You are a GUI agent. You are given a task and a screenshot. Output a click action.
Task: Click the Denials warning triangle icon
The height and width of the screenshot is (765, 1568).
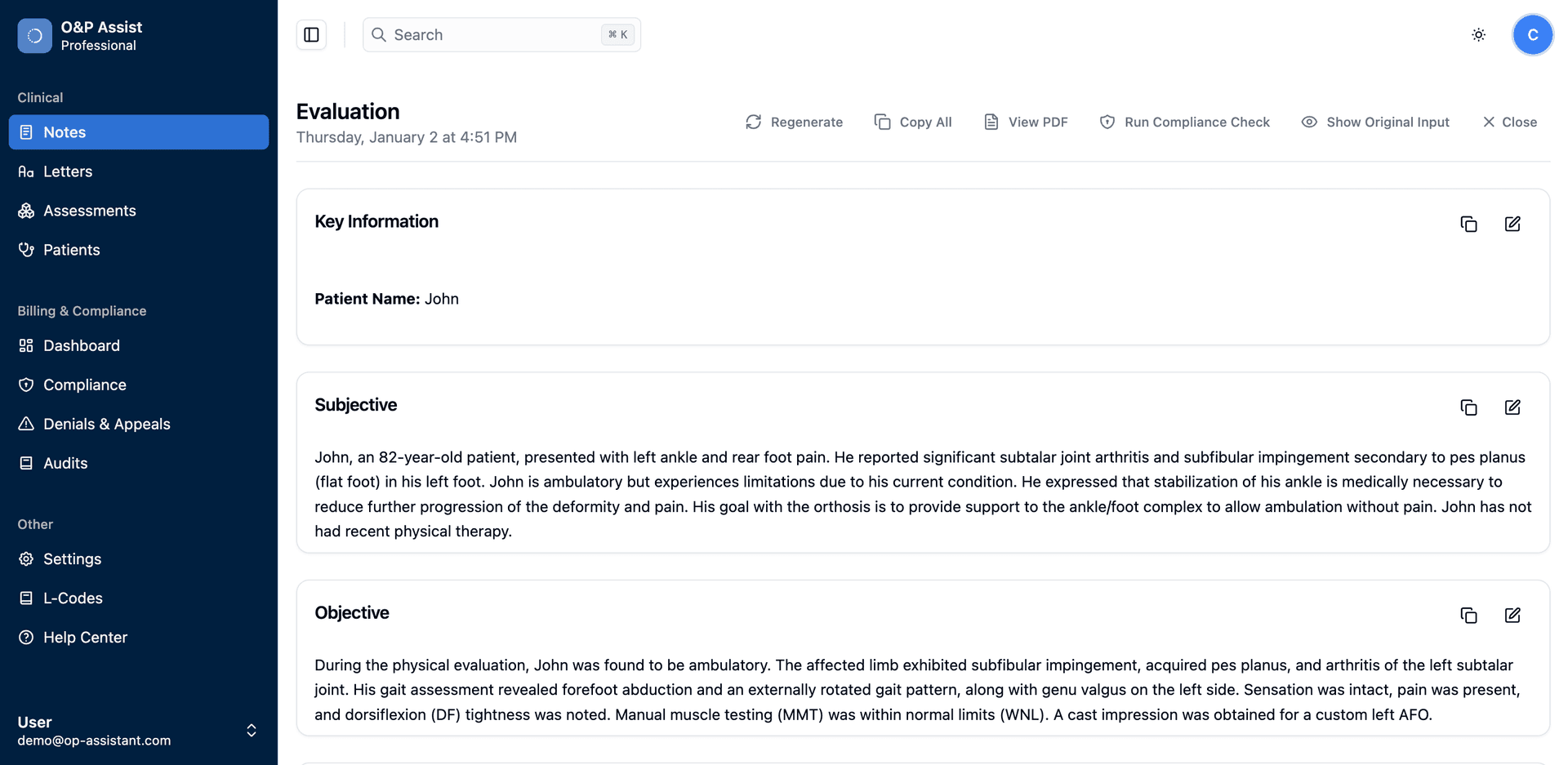pyautogui.click(x=26, y=424)
